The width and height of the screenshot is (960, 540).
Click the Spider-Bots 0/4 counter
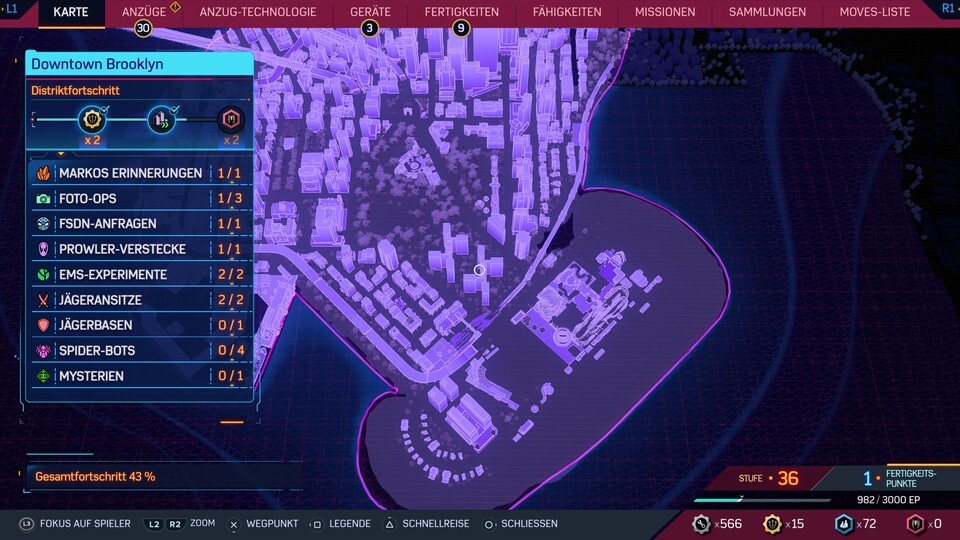click(x=231, y=351)
